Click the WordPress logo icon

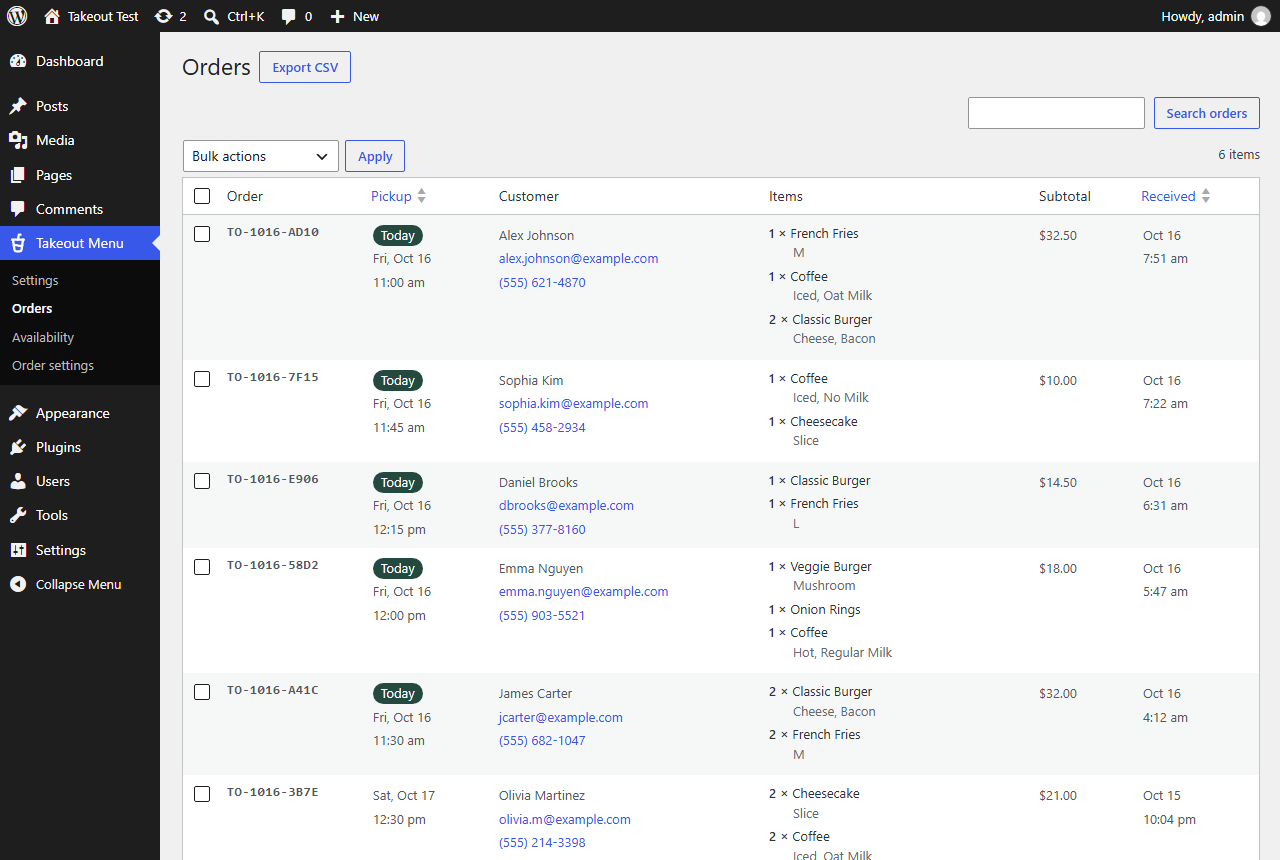pyautogui.click(x=17, y=16)
